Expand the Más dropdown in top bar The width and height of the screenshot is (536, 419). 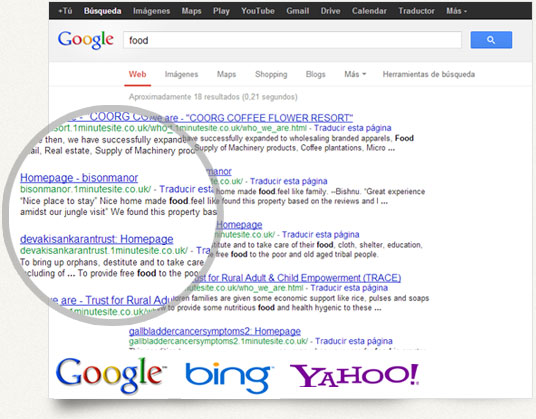click(x=456, y=11)
